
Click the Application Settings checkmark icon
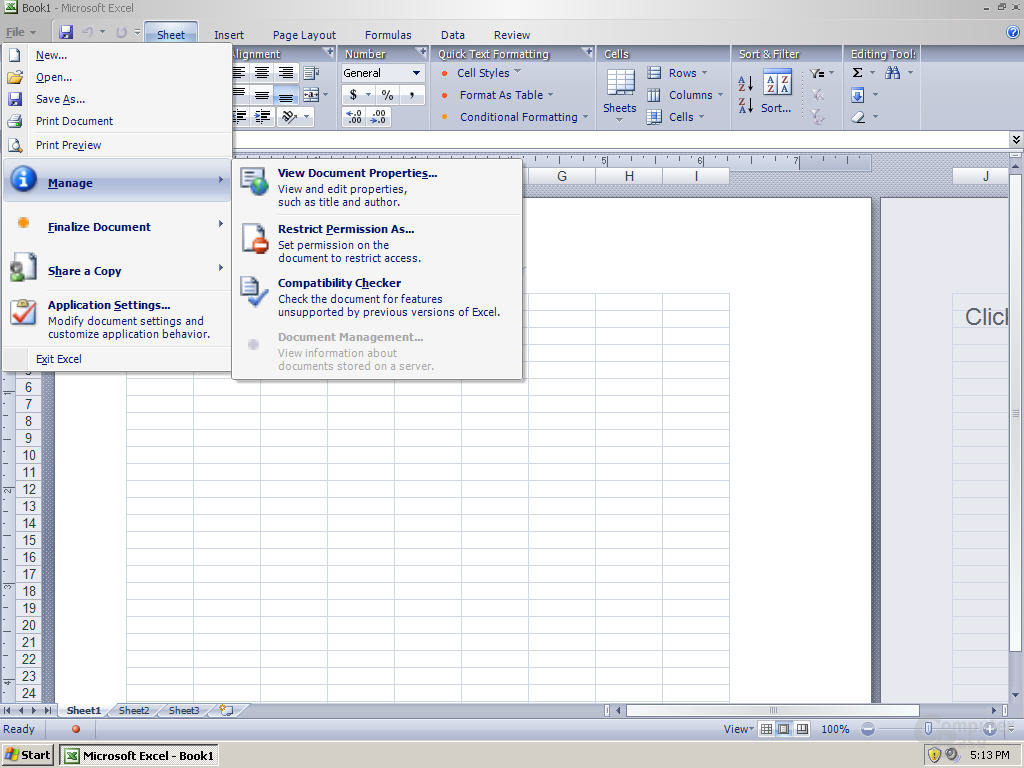coord(23,312)
